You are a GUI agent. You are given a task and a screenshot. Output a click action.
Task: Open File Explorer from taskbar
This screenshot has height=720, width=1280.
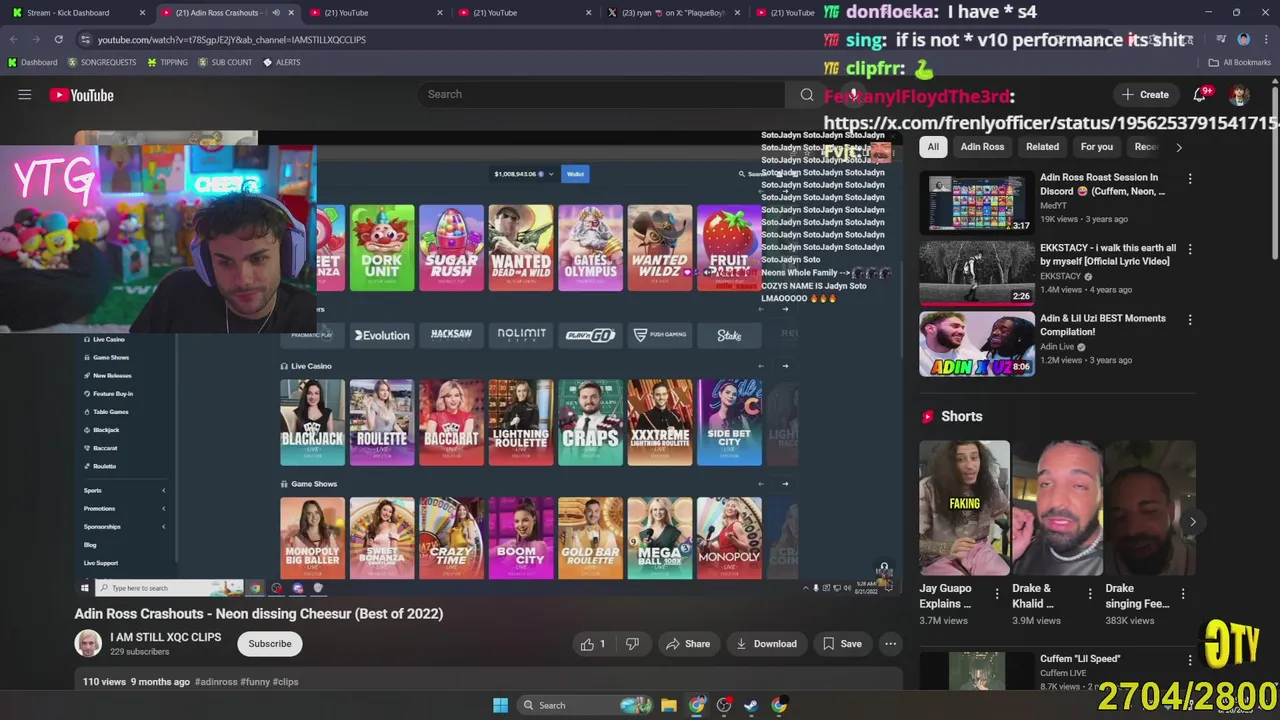(669, 705)
